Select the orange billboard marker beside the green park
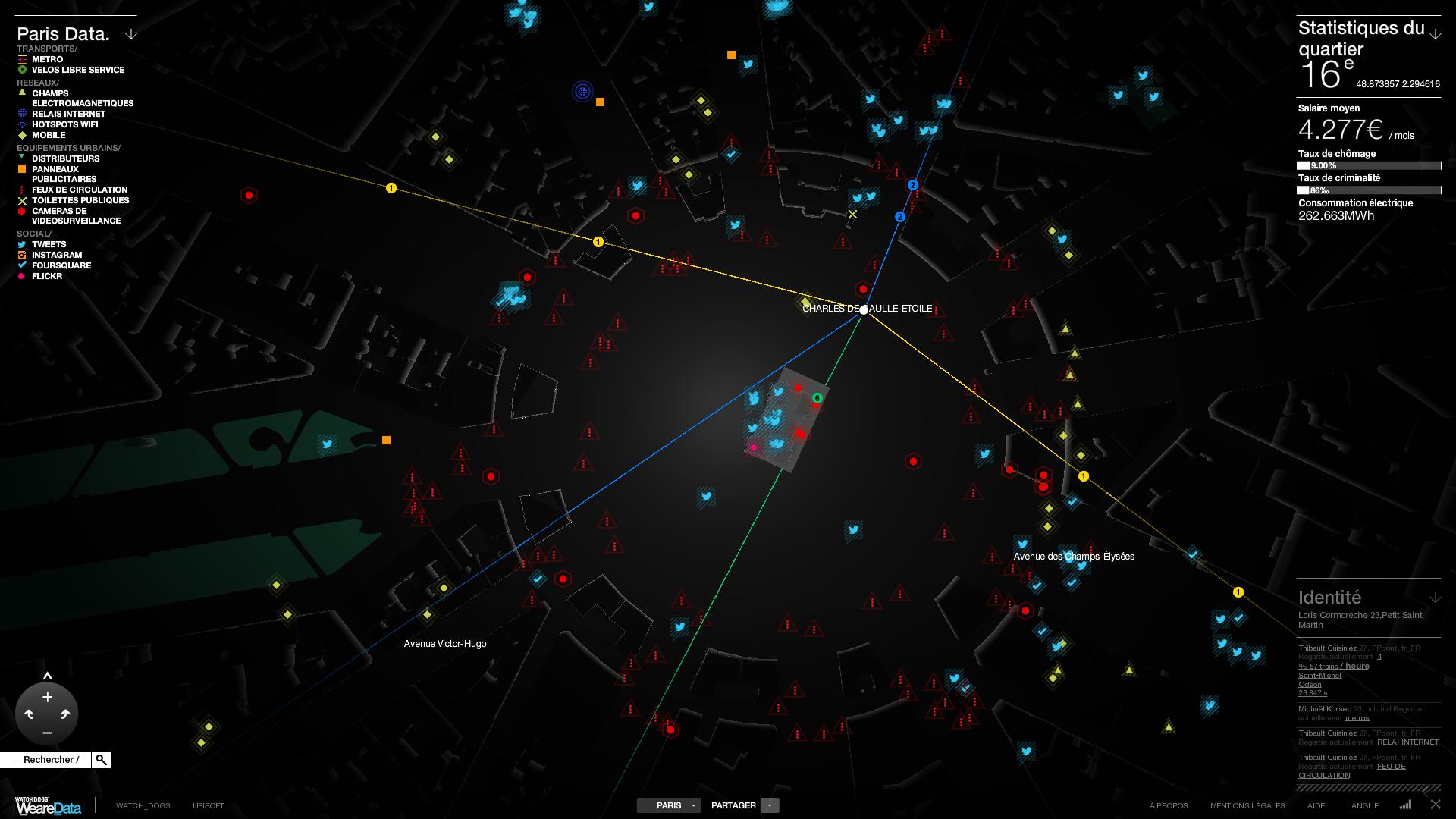This screenshot has width=1456, height=819. [x=386, y=440]
